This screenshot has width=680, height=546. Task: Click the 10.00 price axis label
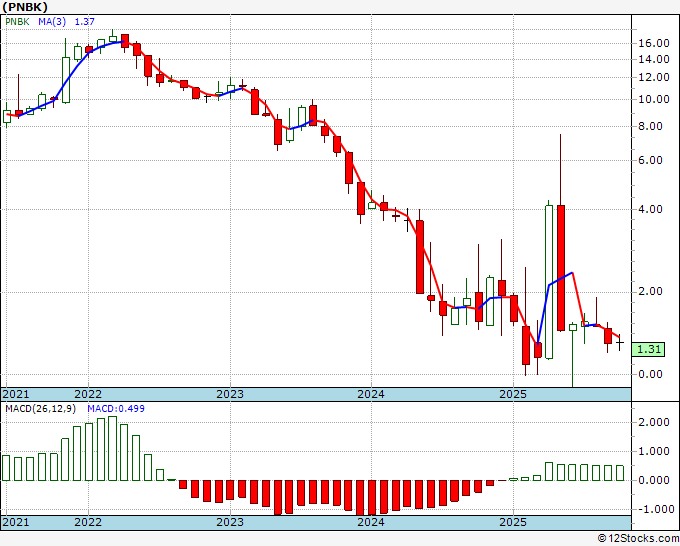[654, 99]
